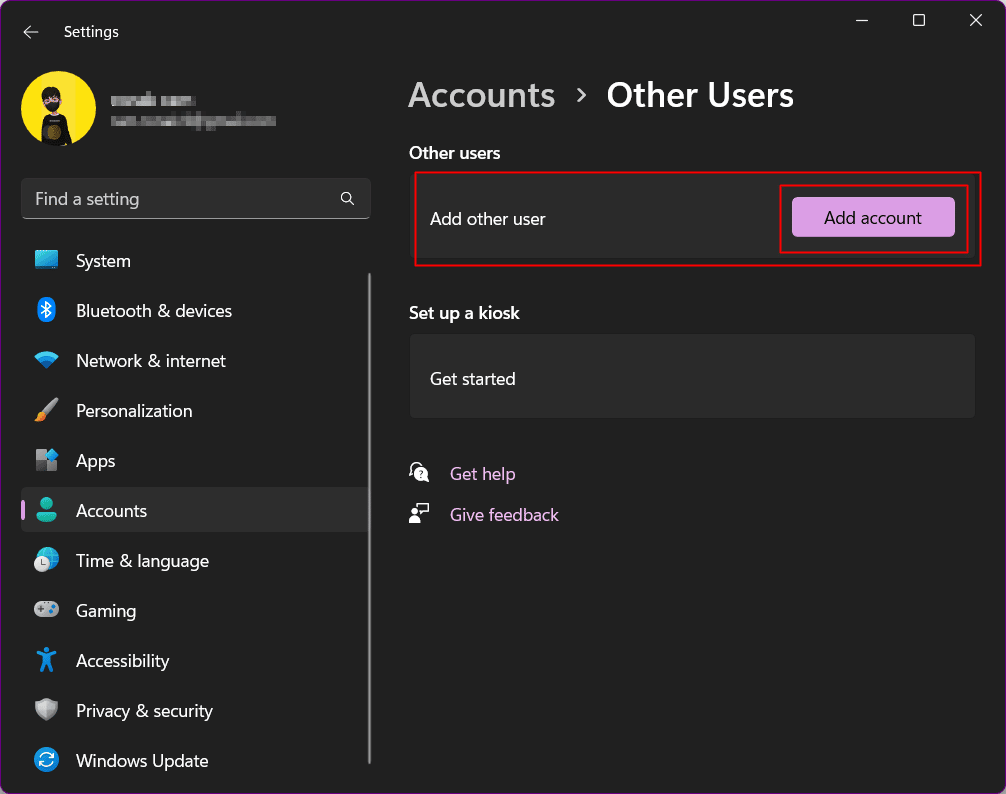Open the System settings label
Image resolution: width=1006 pixels, height=794 pixels.
click(x=103, y=261)
